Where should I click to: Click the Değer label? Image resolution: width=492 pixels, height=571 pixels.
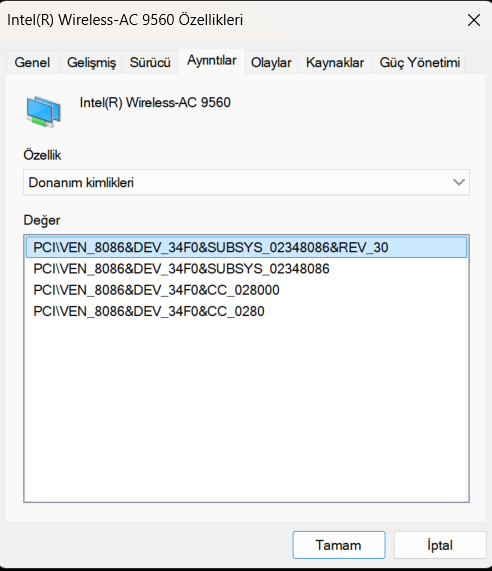(x=42, y=221)
